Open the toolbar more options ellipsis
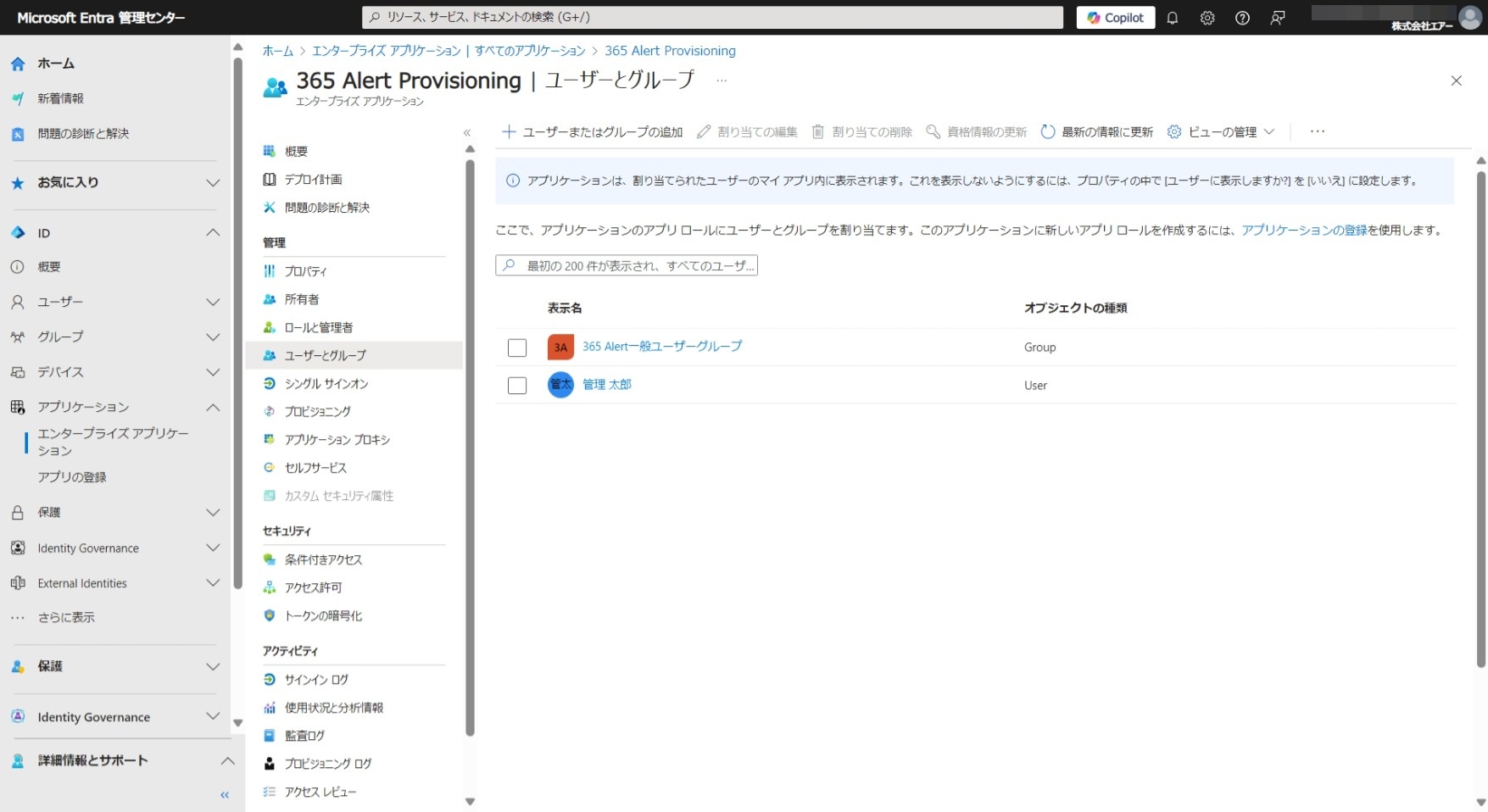The image size is (1488, 812). (x=1317, y=131)
